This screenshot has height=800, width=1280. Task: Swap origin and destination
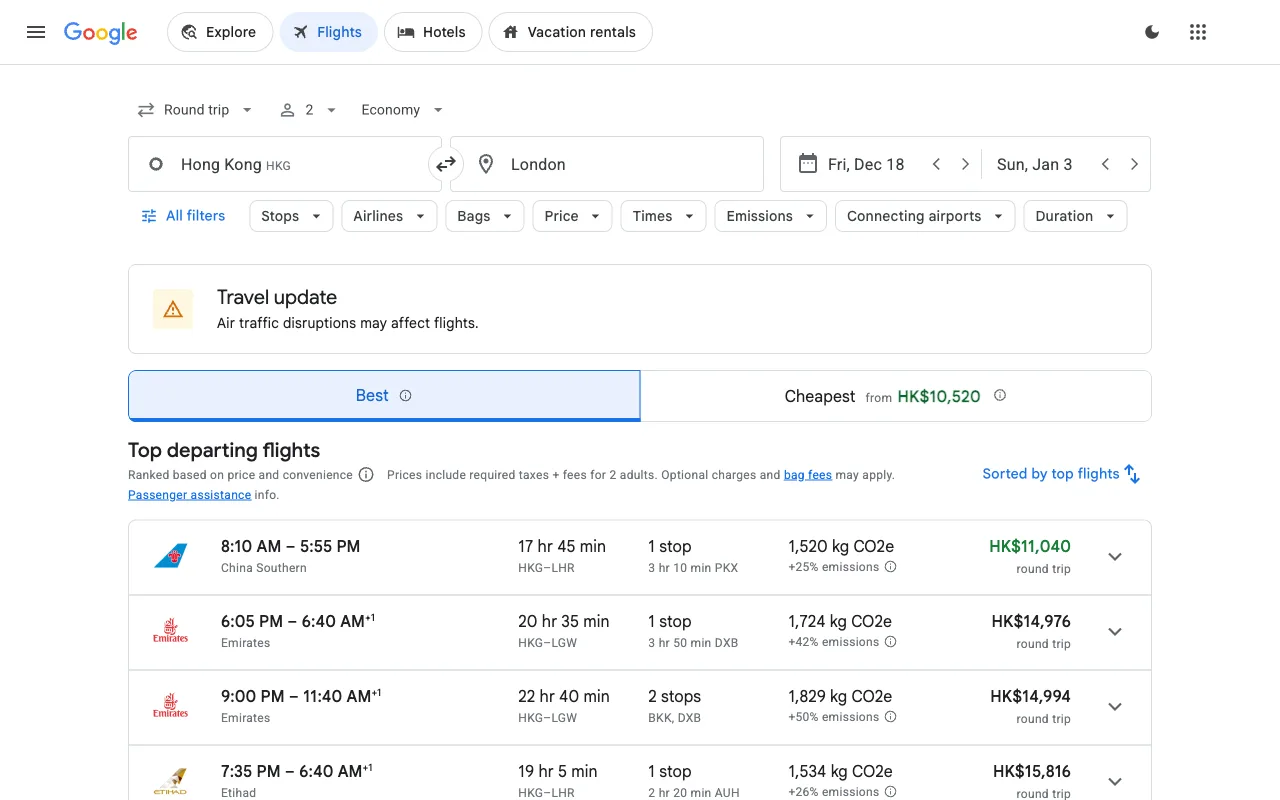[x=446, y=164]
